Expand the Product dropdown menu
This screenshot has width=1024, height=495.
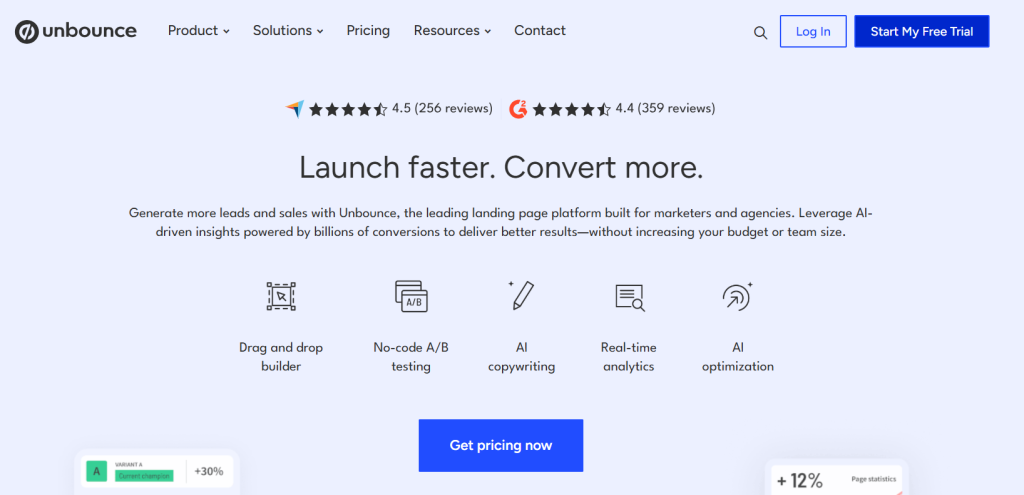tap(199, 31)
